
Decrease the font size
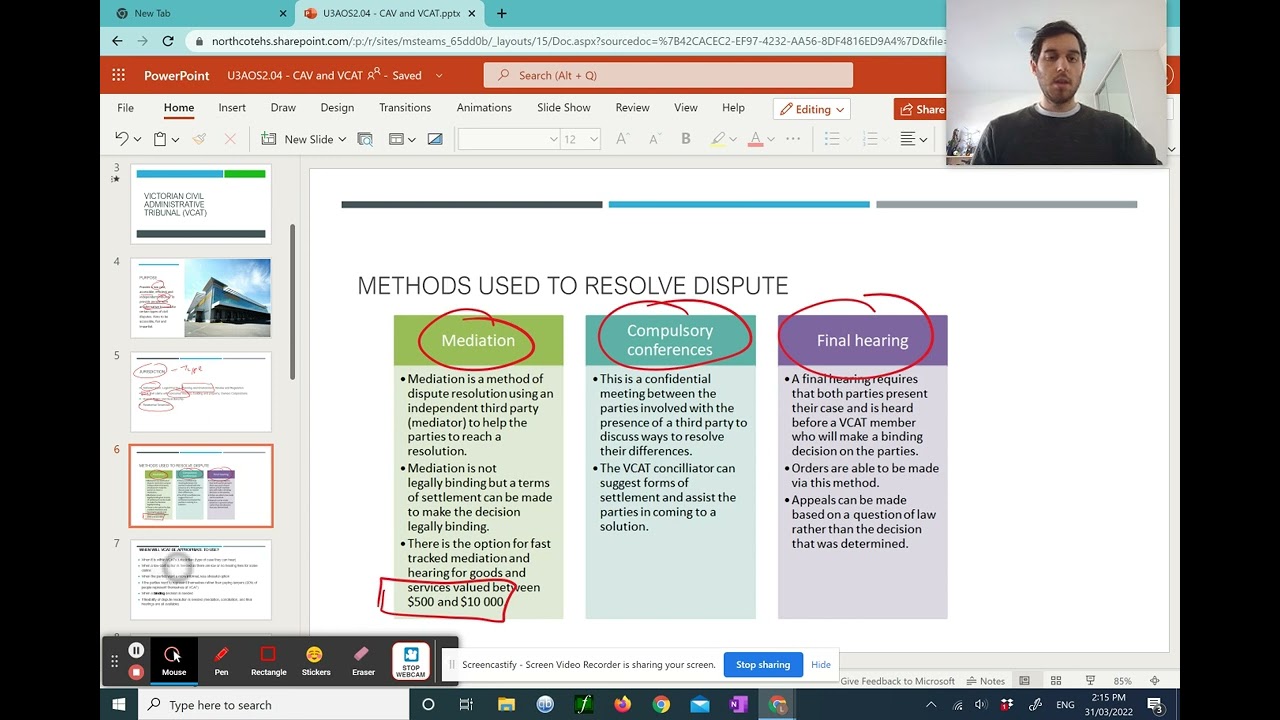[x=653, y=139]
